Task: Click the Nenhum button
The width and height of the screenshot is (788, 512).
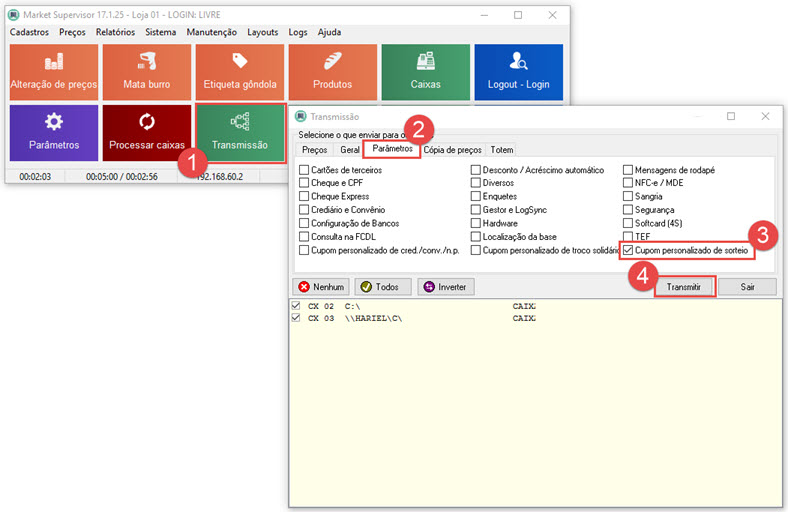Action: click(321, 287)
